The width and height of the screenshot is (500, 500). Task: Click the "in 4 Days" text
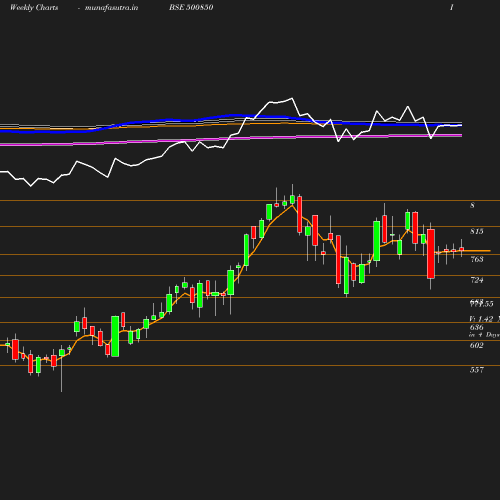[x=484, y=335]
